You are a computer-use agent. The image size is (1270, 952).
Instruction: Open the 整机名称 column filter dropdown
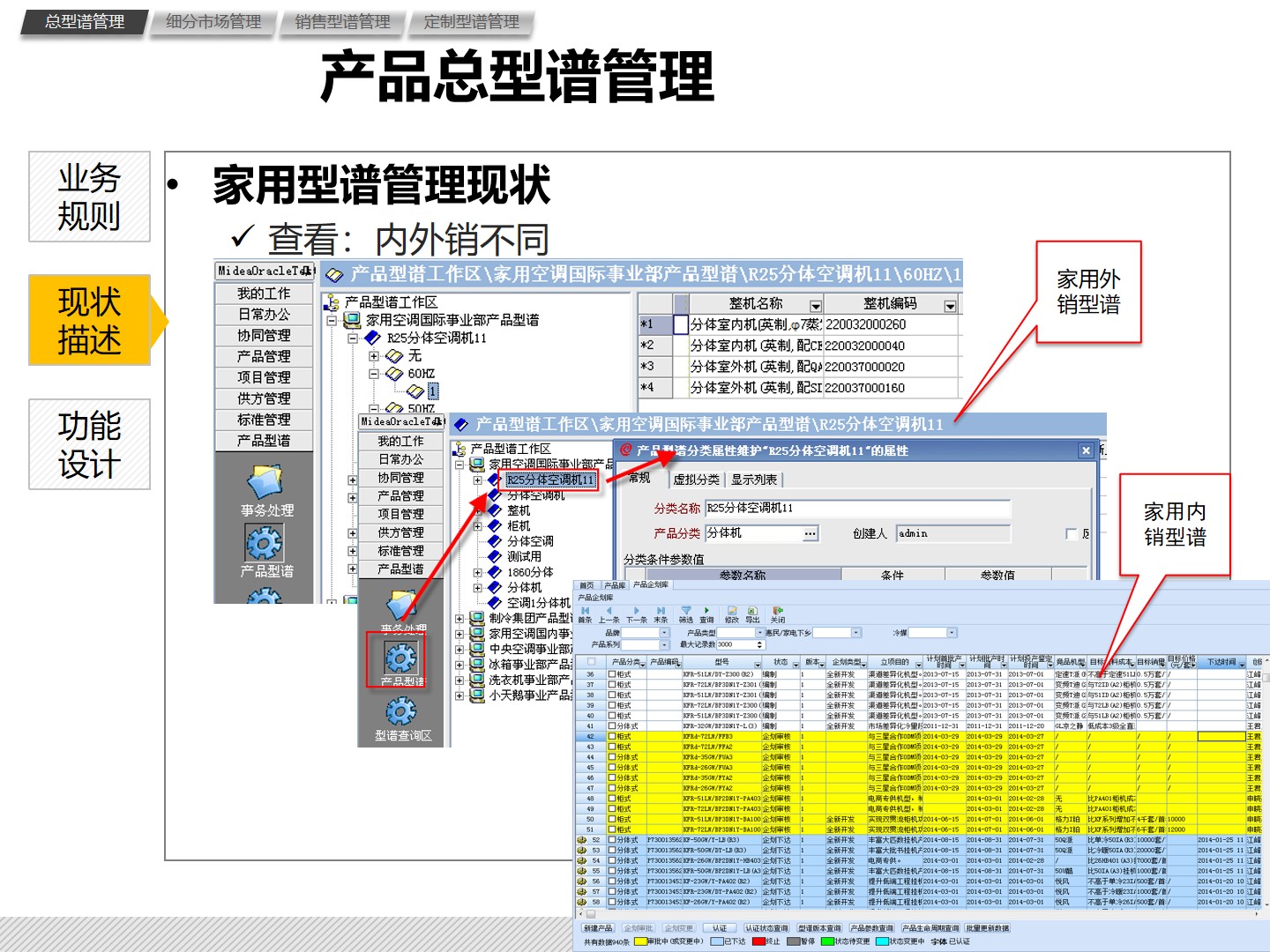(816, 307)
